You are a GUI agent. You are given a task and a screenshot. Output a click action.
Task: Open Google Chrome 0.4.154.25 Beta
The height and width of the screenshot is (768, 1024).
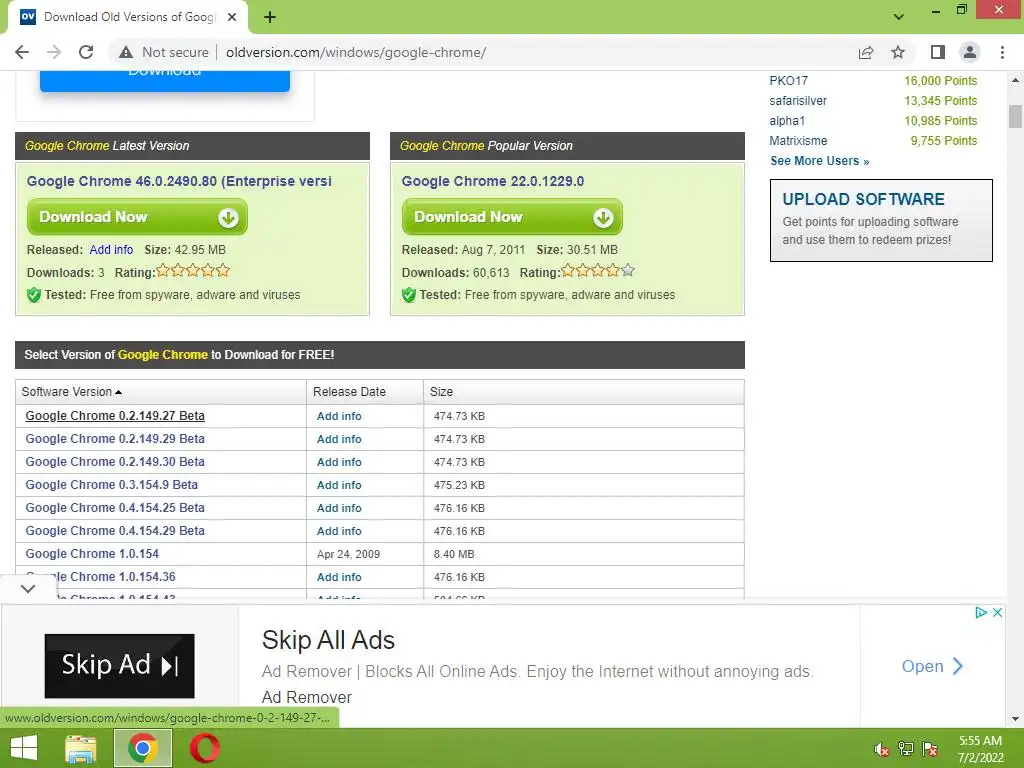coord(115,508)
